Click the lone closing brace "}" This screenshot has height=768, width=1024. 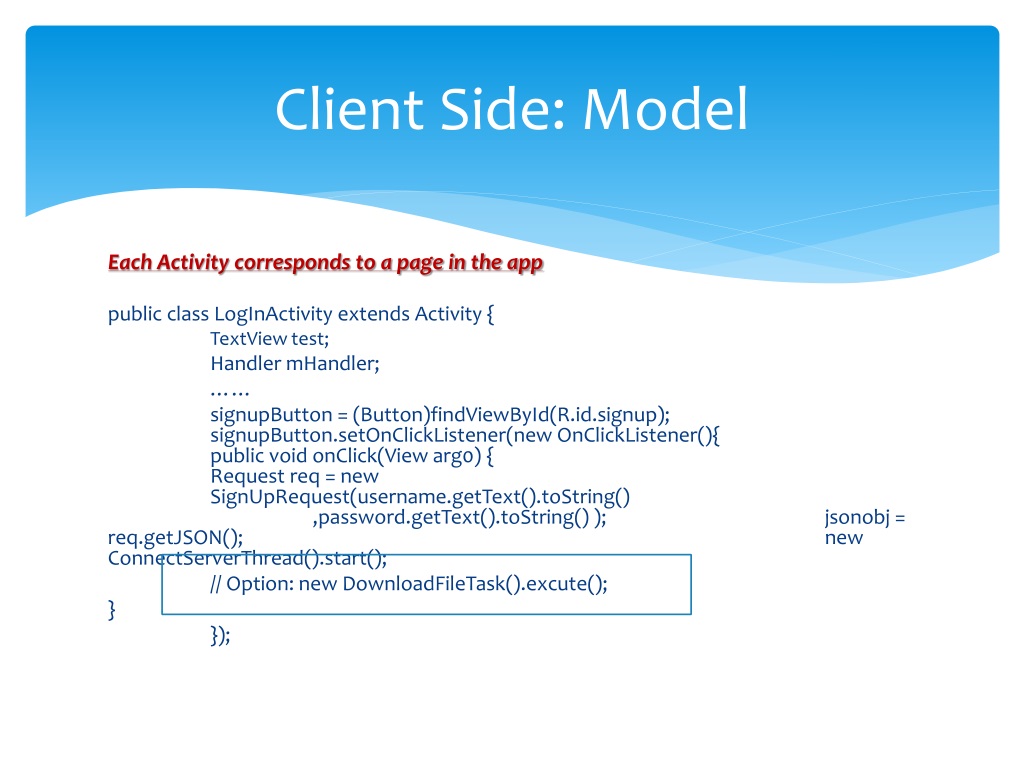(x=112, y=609)
